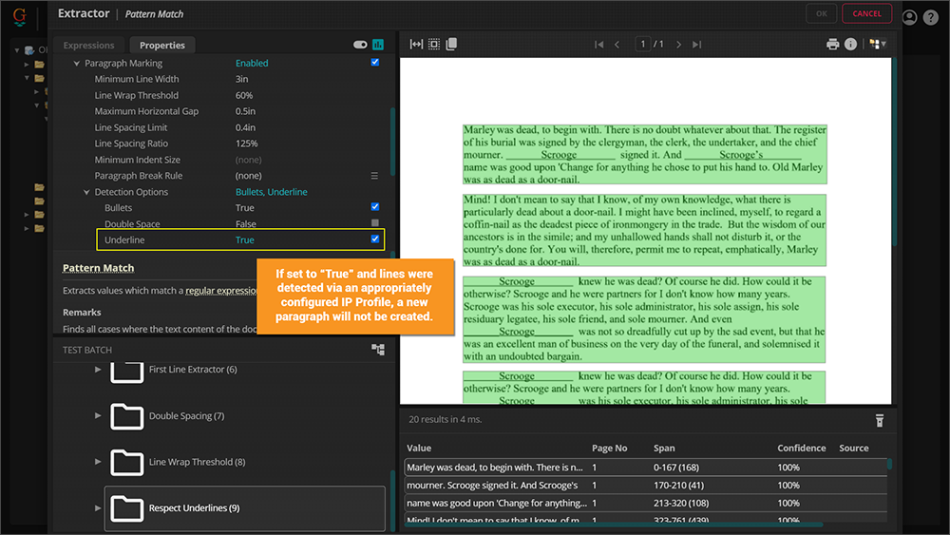The image size is (950, 535).
Task: Click the fit-to-width icon in viewer toolbar
Action: coord(416,44)
